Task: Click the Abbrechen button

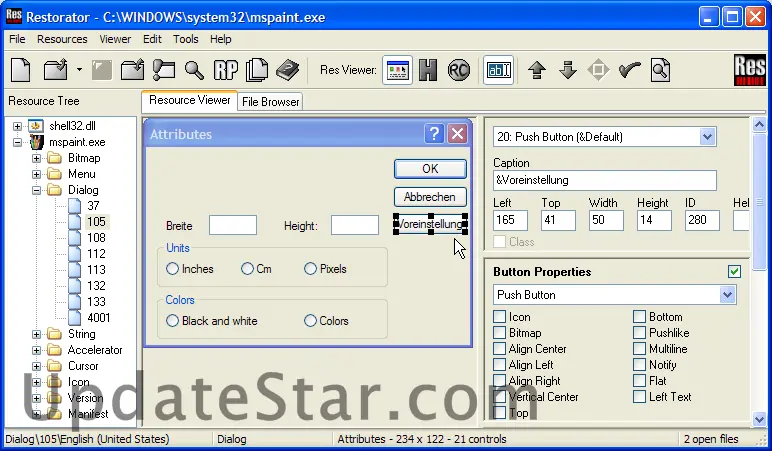Action: pyautogui.click(x=430, y=197)
